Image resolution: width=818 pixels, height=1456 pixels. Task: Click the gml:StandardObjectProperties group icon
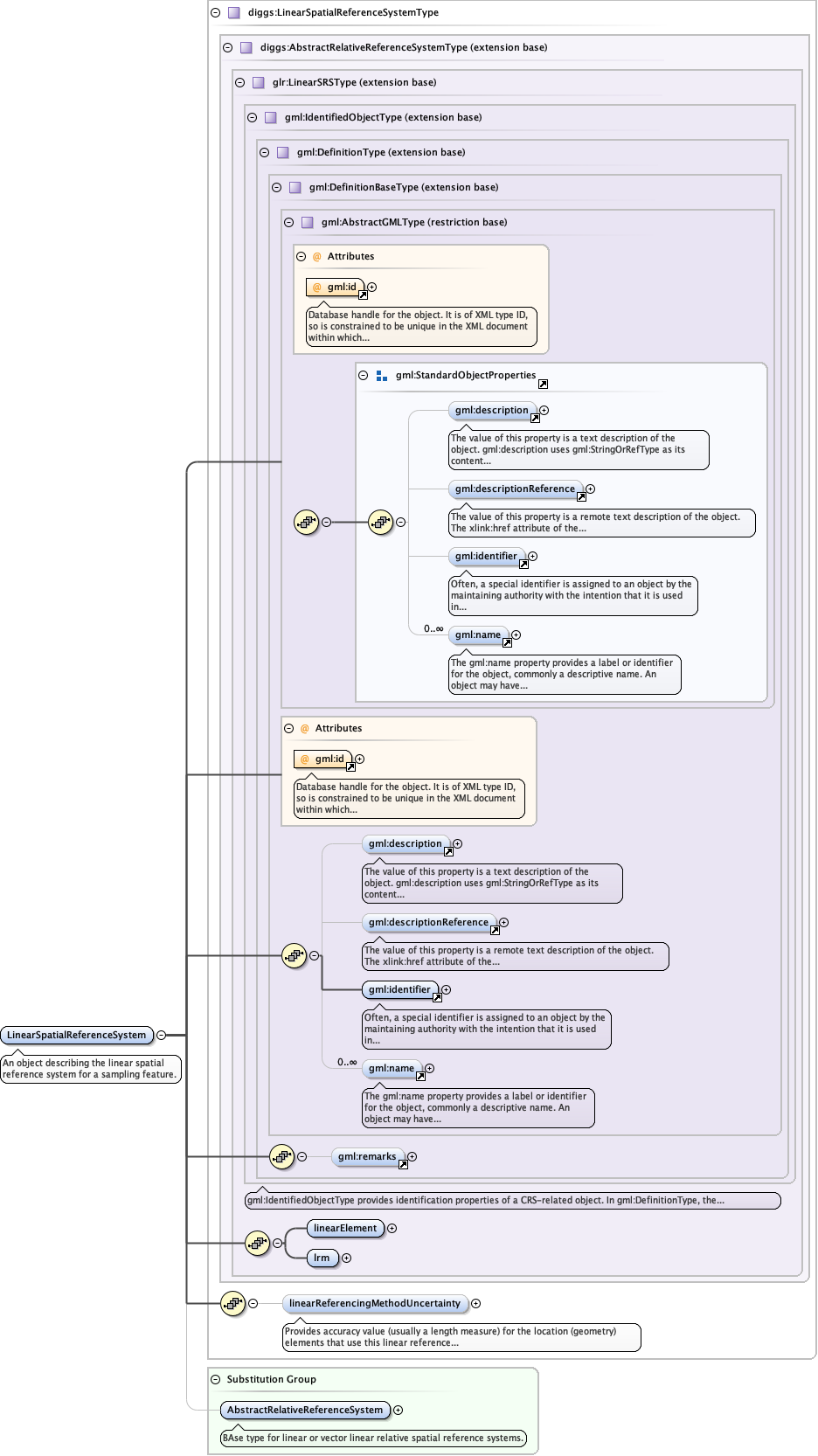coord(382,376)
